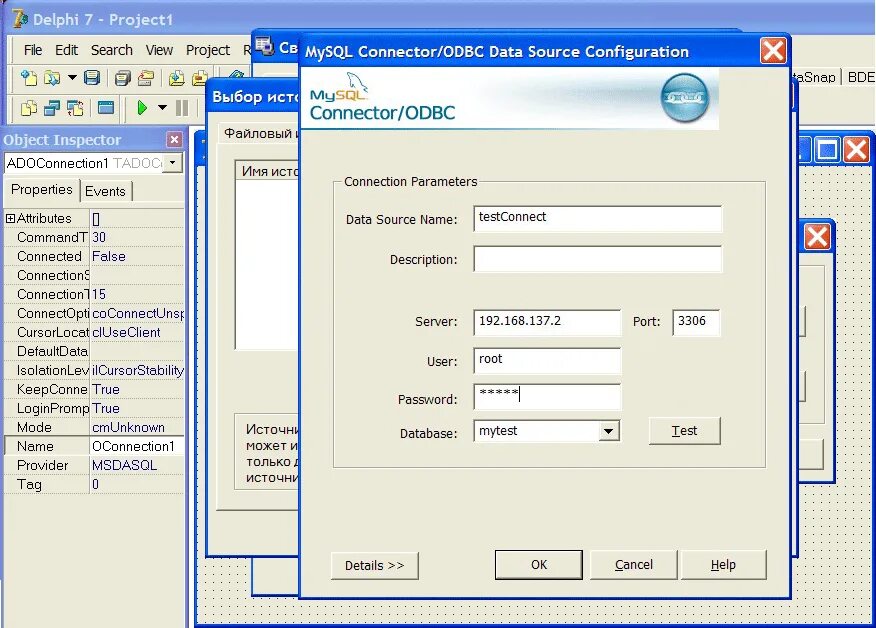Close the MySQL Connector/ODBC configuration dialog
876x628 pixels.
point(773,51)
